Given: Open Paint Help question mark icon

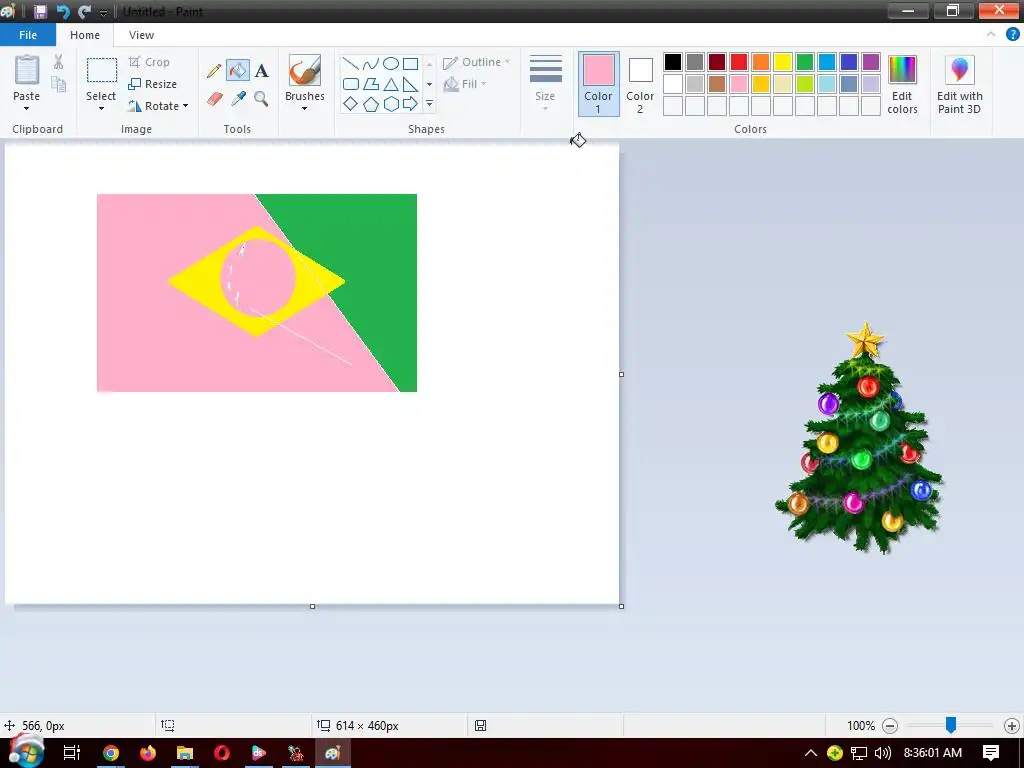Looking at the screenshot, I should point(1012,35).
